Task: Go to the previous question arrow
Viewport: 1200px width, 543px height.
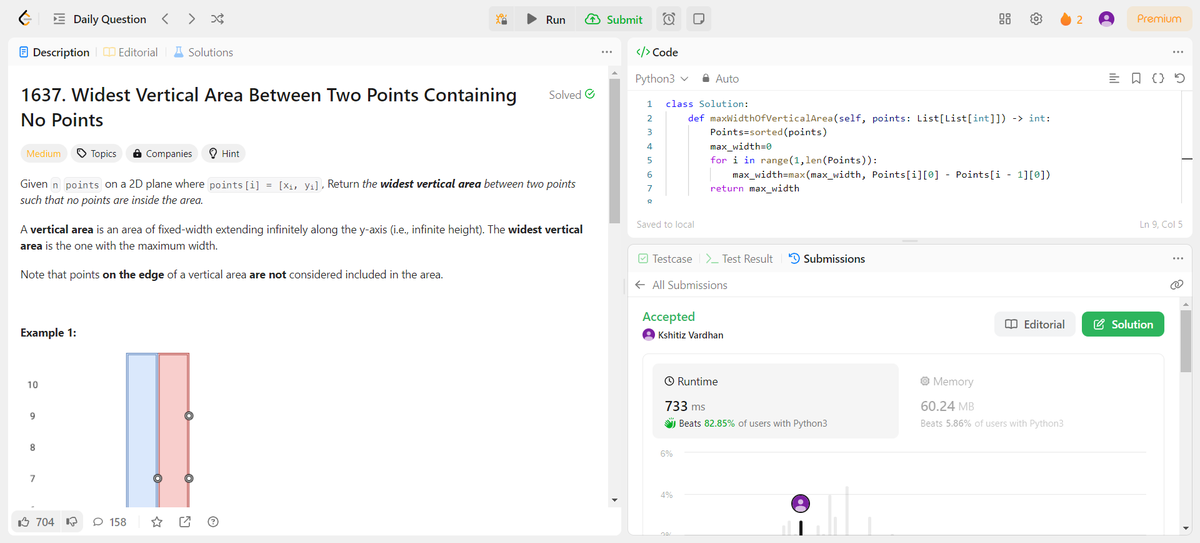Action: click(166, 19)
